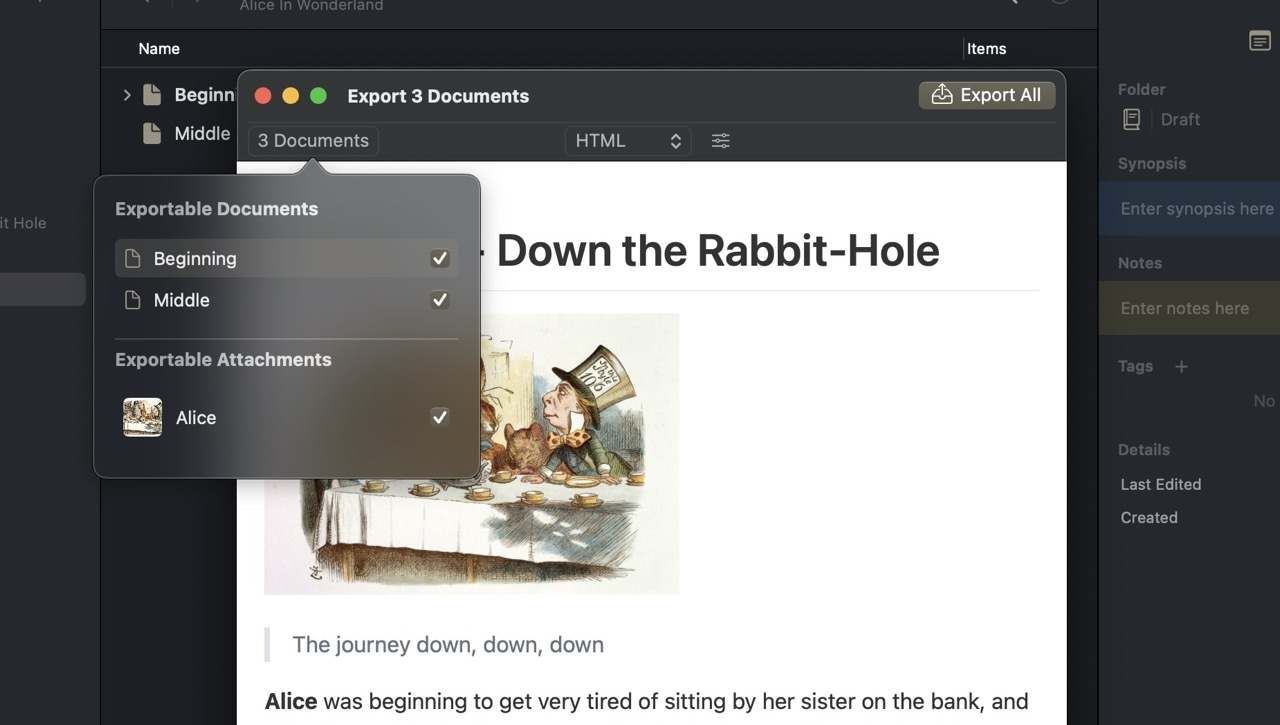Screen dimensions: 1280x725
Task: Disable the Alice attachment checkbox
Action: pos(439,417)
